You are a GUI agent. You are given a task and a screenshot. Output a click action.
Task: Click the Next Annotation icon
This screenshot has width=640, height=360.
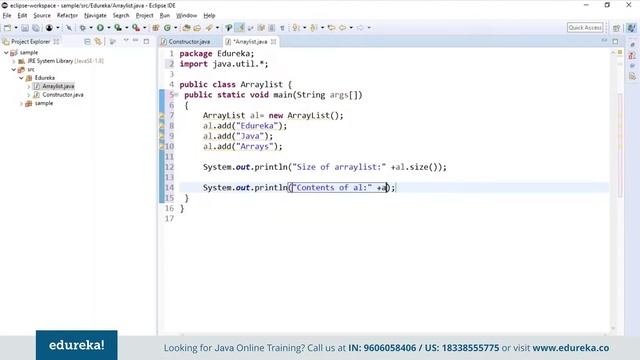click(x=296, y=28)
